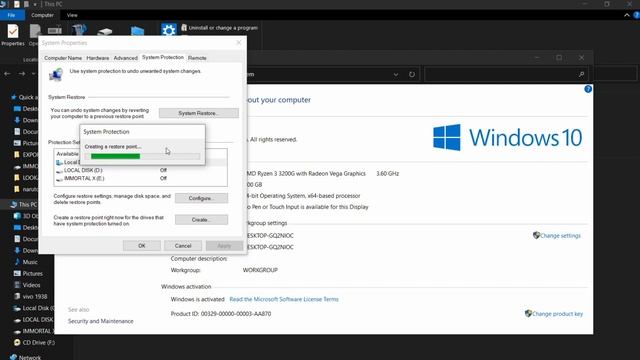The width and height of the screenshot is (640, 360).
Task: Click Change settings link
Action: [560, 236]
